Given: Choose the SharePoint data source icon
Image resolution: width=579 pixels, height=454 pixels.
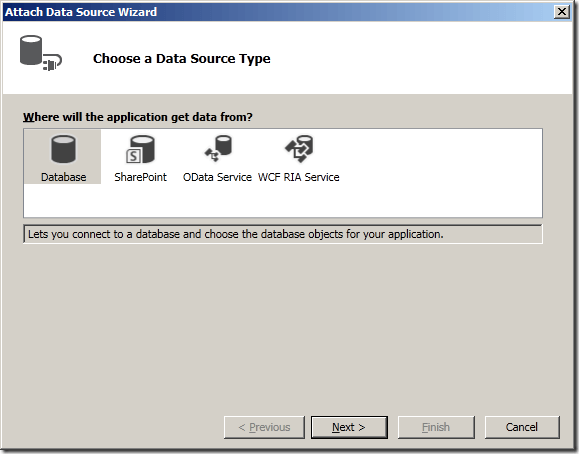Looking at the screenshot, I should (140, 149).
